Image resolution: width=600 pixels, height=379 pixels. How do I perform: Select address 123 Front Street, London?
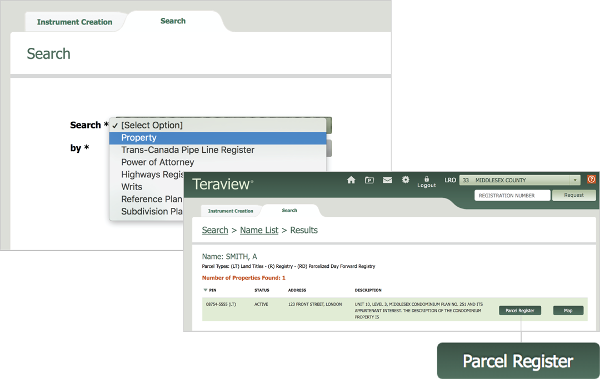[x=315, y=304]
